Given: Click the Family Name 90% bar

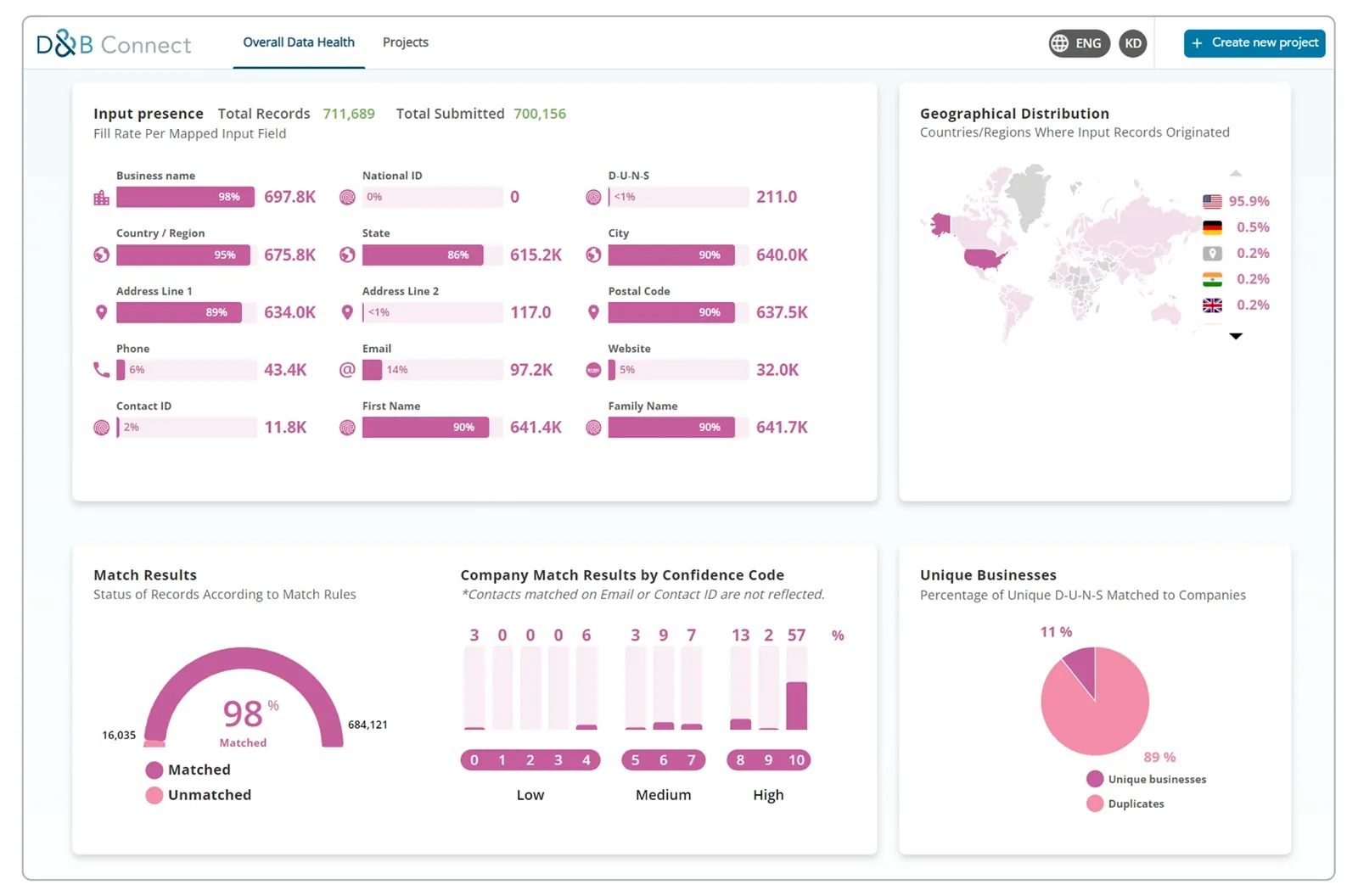Looking at the screenshot, I should (x=671, y=428).
